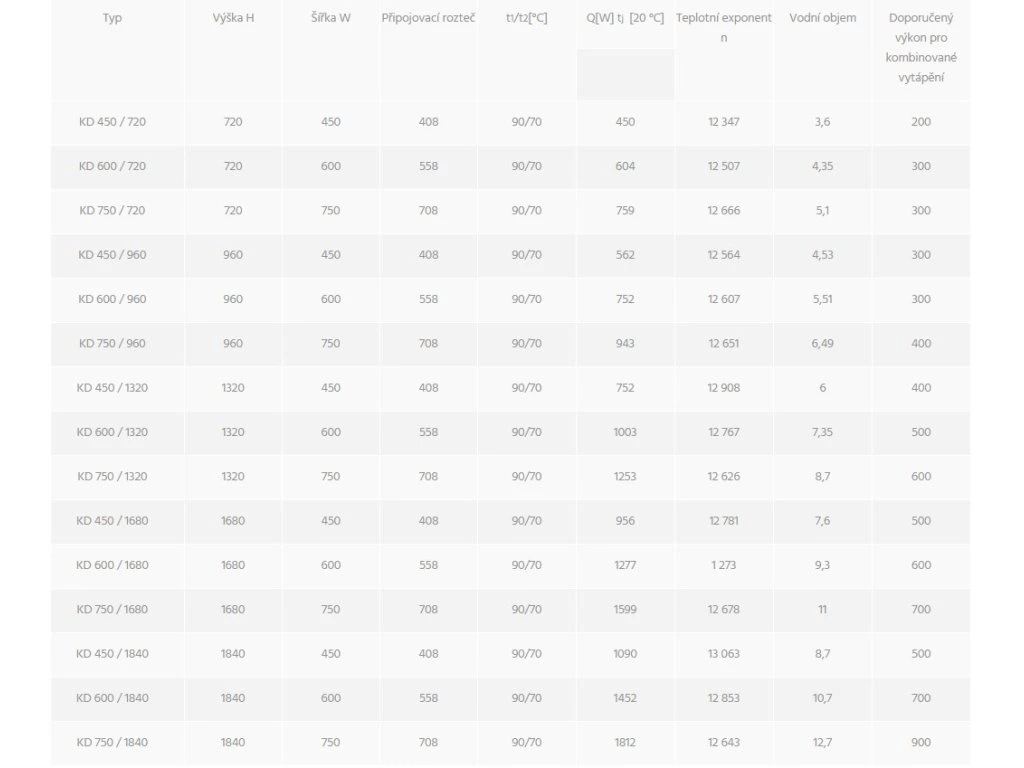Click the heat exponent value 13 063
Screen dimensions: 1024x768
724,653
